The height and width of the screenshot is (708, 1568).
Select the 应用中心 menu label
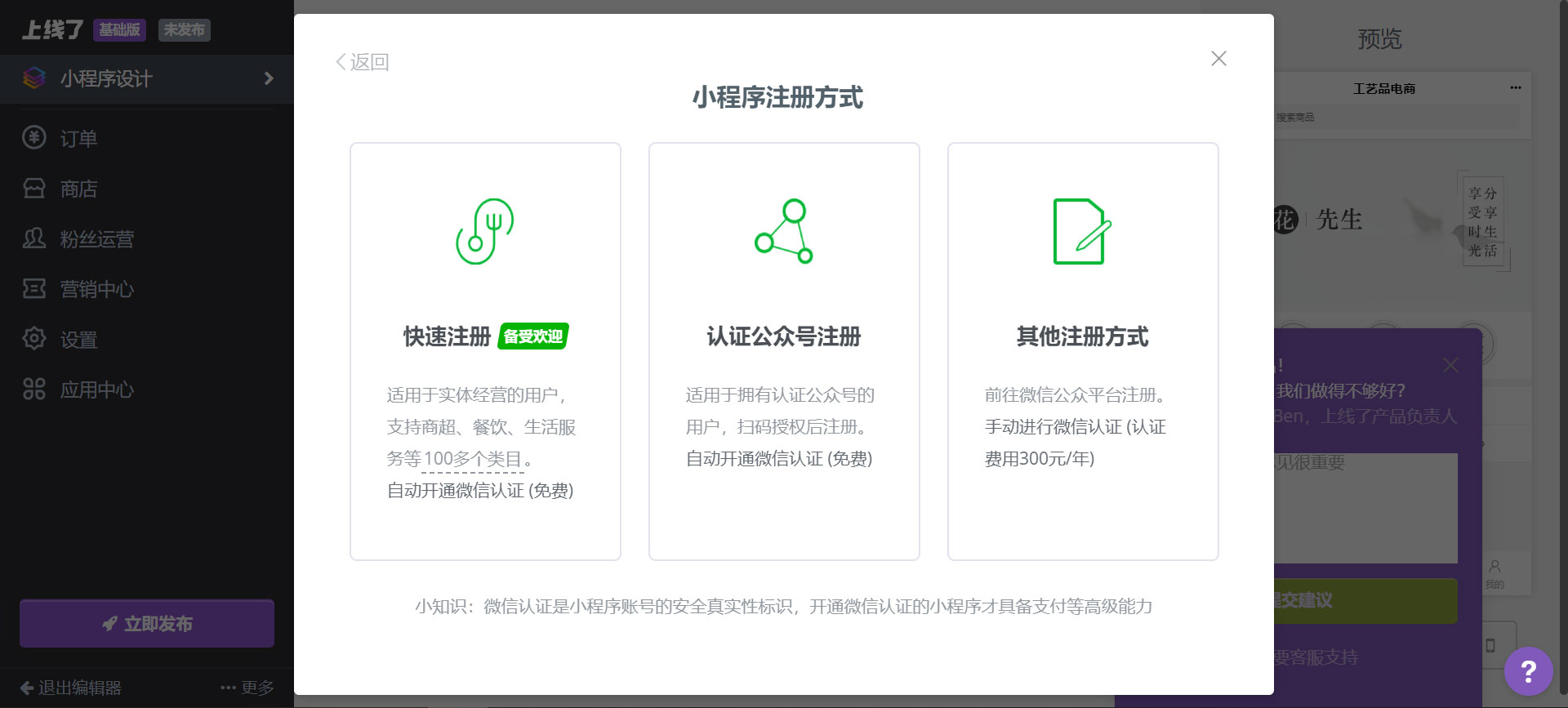[x=97, y=390]
